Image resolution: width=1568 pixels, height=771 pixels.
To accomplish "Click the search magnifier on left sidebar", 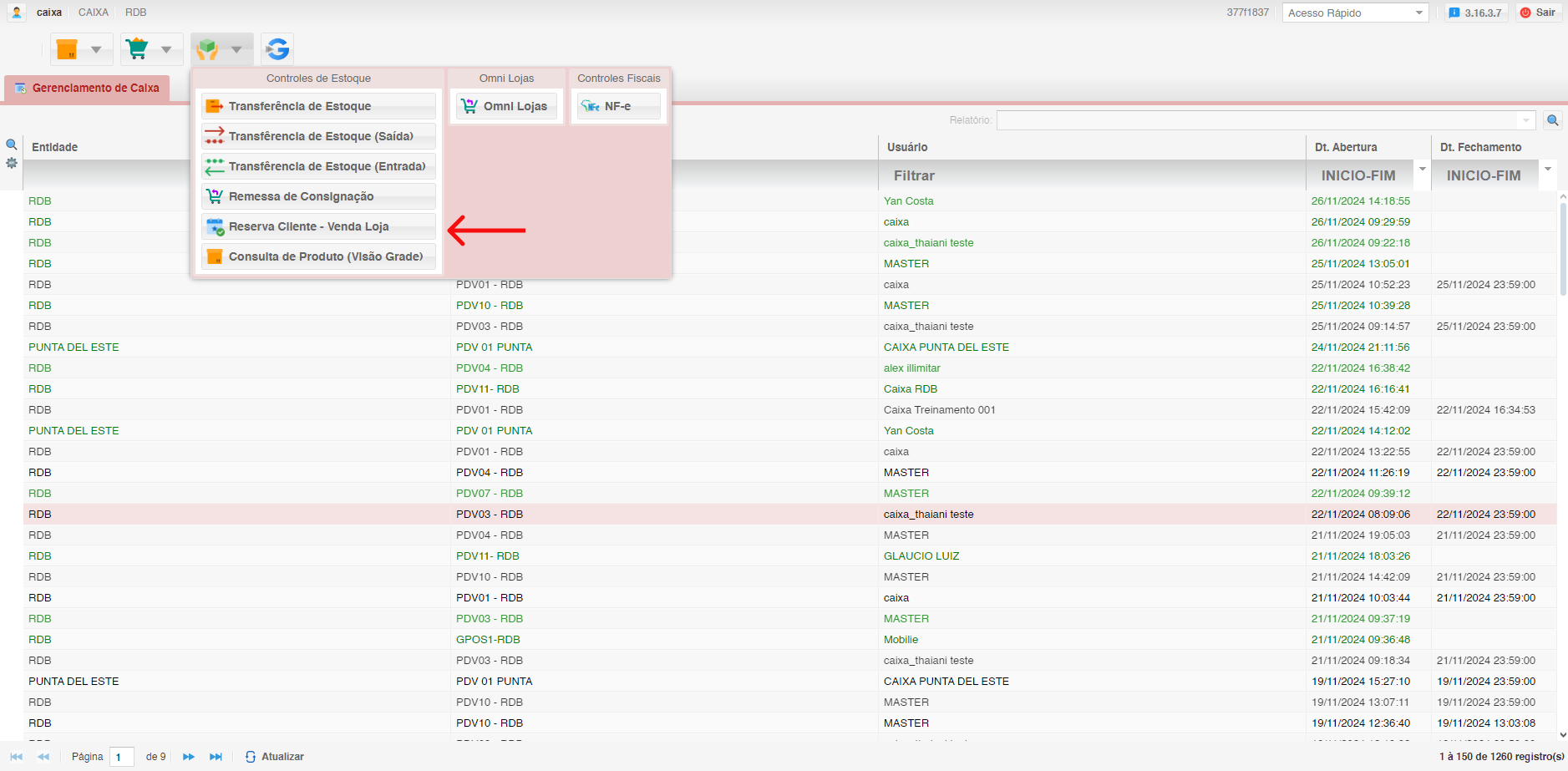I will pyautogui.click(x=12, y=145).
